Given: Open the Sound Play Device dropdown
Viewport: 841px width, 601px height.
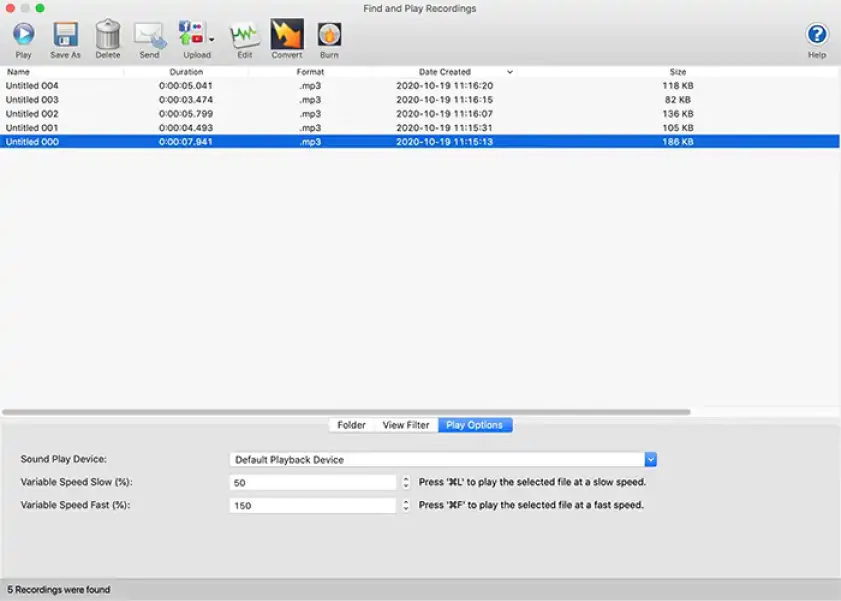Looking at the screenshot, I should [651, 459].
